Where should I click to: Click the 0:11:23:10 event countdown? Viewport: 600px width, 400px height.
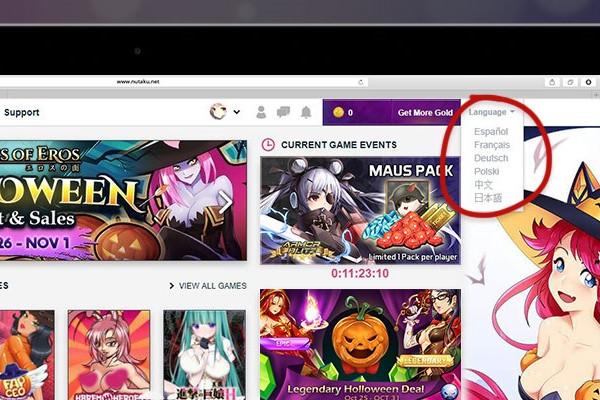(x=360, y=273)
